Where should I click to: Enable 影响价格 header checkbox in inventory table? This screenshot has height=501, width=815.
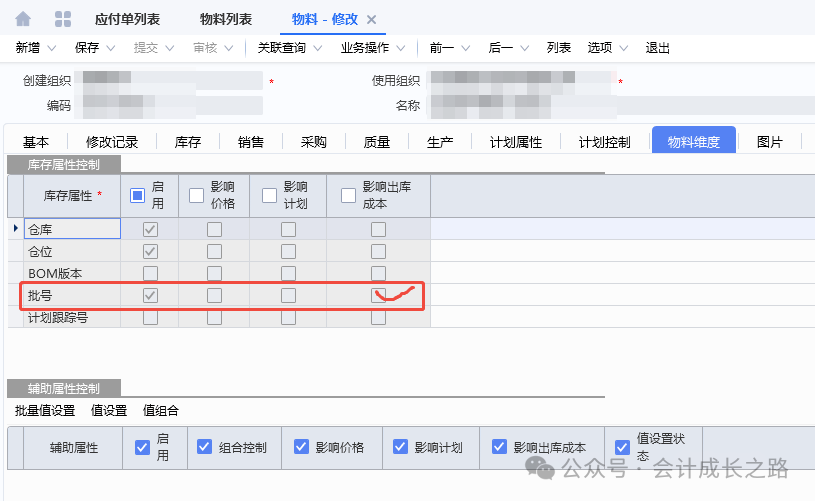coord(196,196)
